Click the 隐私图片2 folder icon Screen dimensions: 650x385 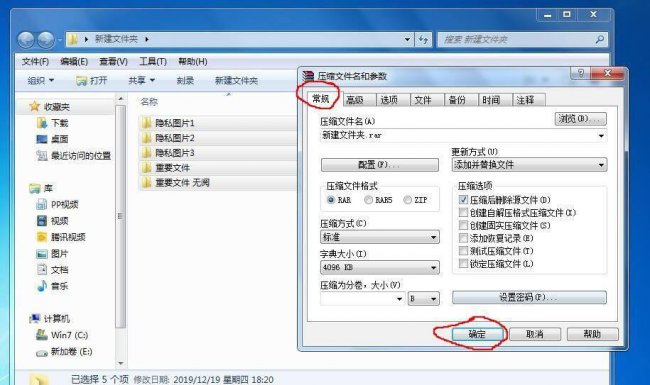click(146, 138)
